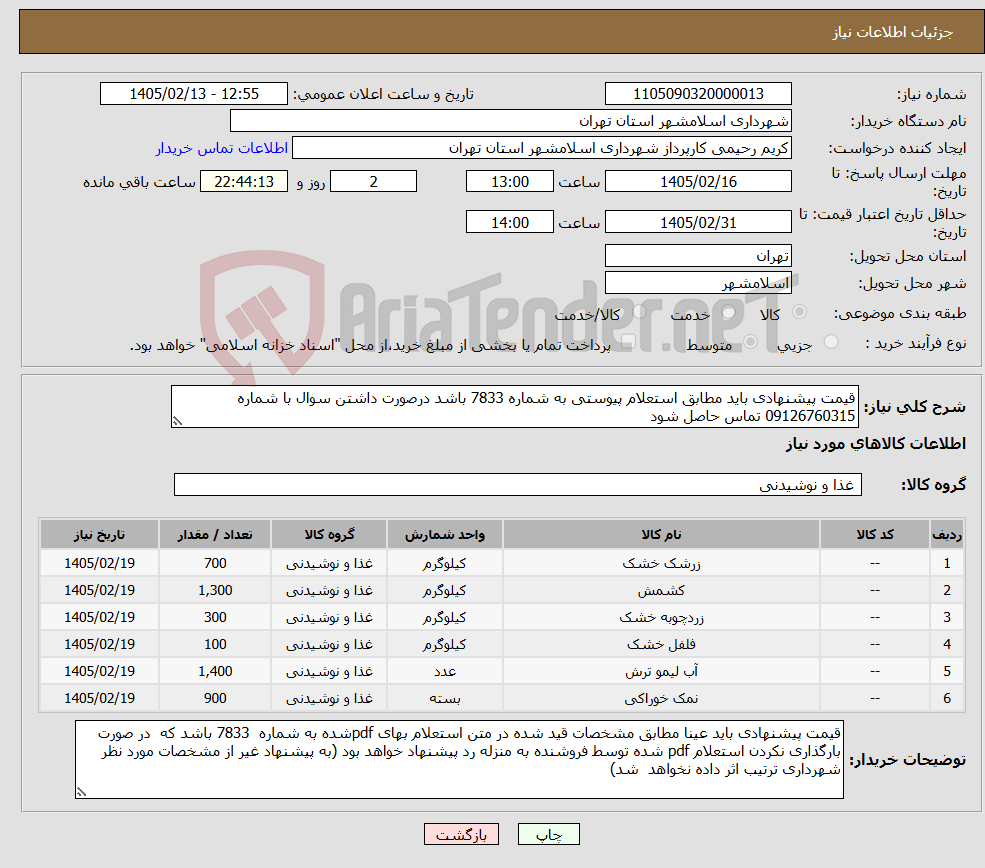Click the نام کالا column header
985x868 pixels.
(x=661, y=534)
